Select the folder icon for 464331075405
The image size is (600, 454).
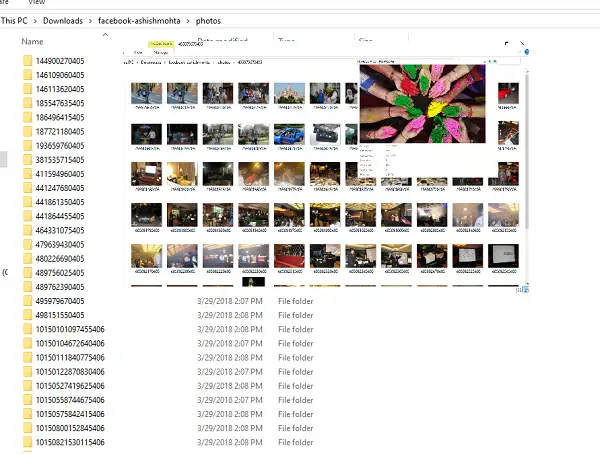pyautogui.click(x=28, y=230)
